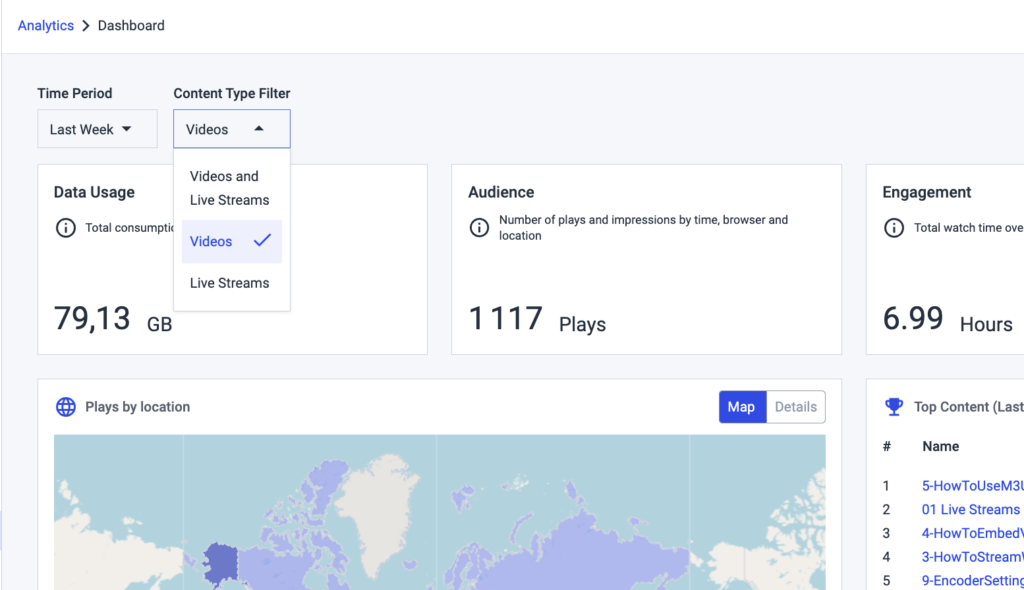This screenshot has width=1024, height=590.
Task: Select Live Streams in the content filter
Action: (x=230, y=283)
